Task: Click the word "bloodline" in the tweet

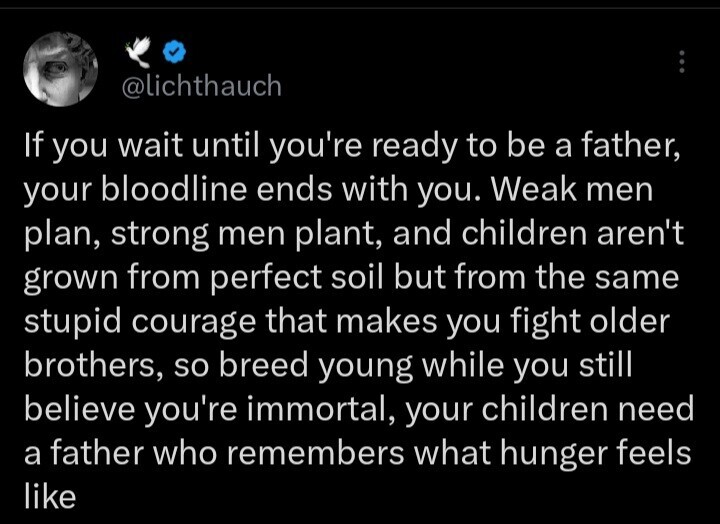Action: [x=174, y=189]
